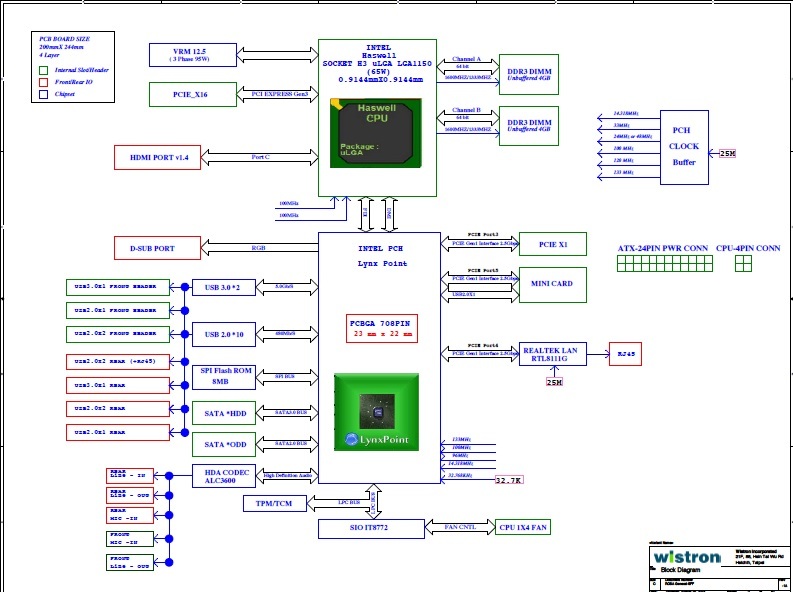Select the MINI CARD block
793x592 pixels.
coord(553,285)
